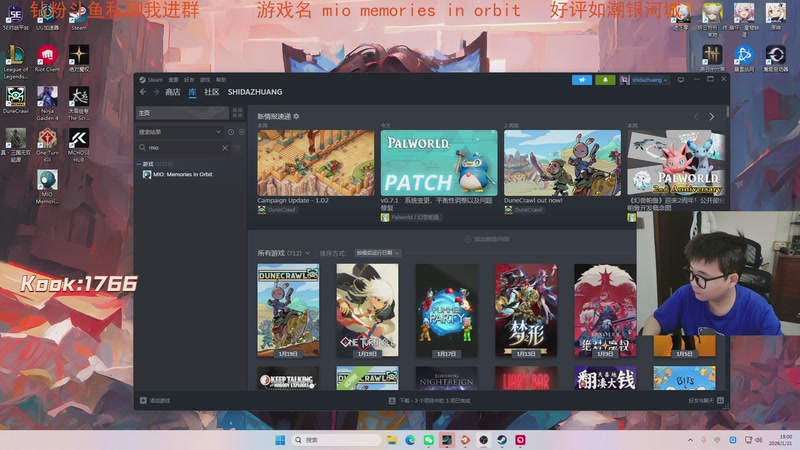This screenshot has height=450, width=800.
Task: Switch to the 库 (Library) tab
Action: (192, 92)
